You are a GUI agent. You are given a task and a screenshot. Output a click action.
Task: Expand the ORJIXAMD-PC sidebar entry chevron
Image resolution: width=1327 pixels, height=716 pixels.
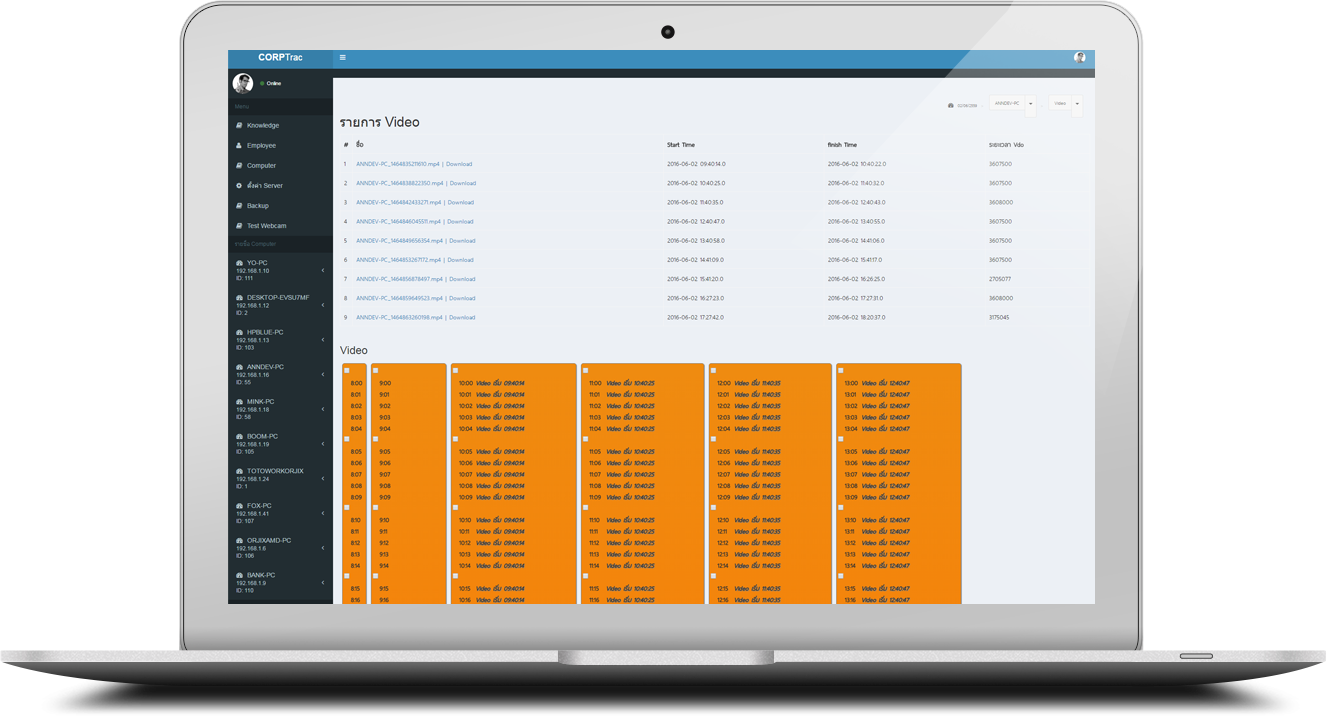pos(323,548)
